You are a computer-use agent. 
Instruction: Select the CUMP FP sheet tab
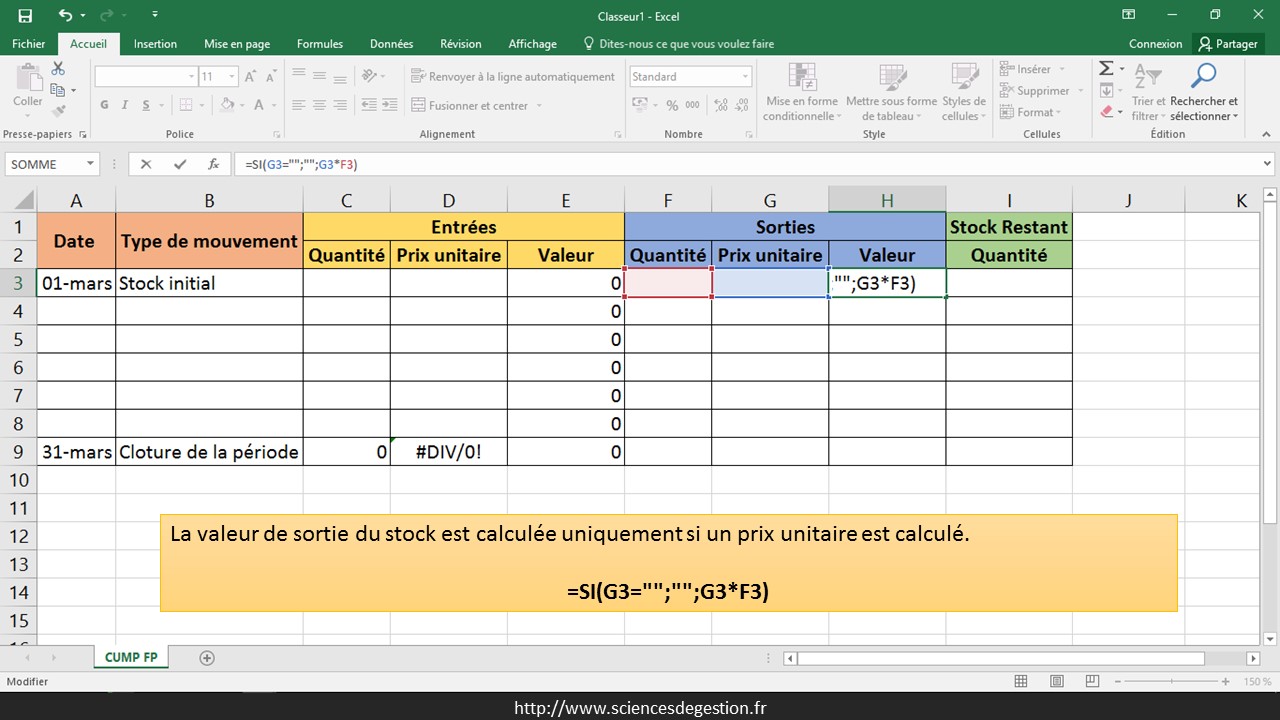[131, 657]
